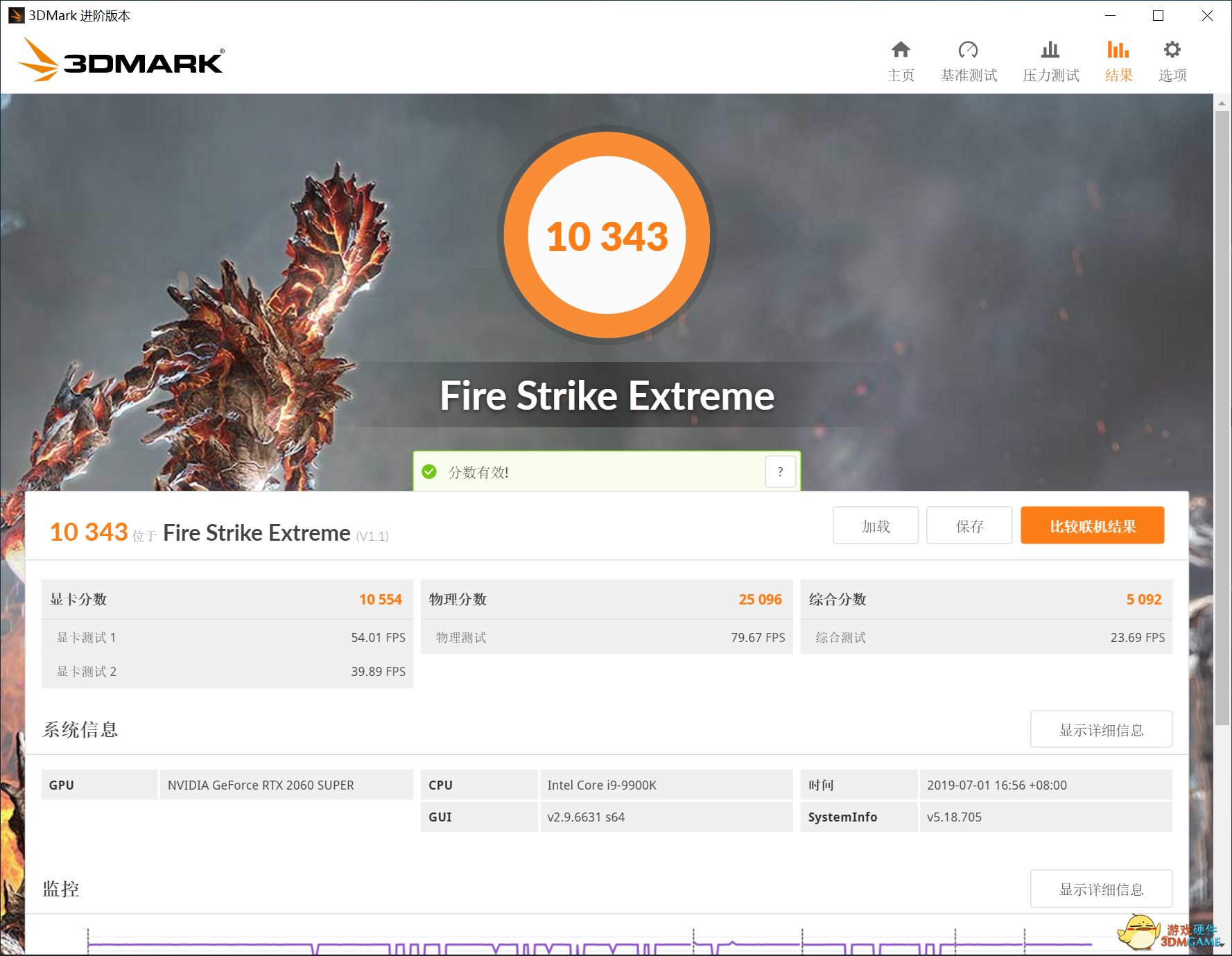Viewport: 1232px width, 956px height.
Task: Click the 综合分数 5 092 value
Action: [1144, 600]
